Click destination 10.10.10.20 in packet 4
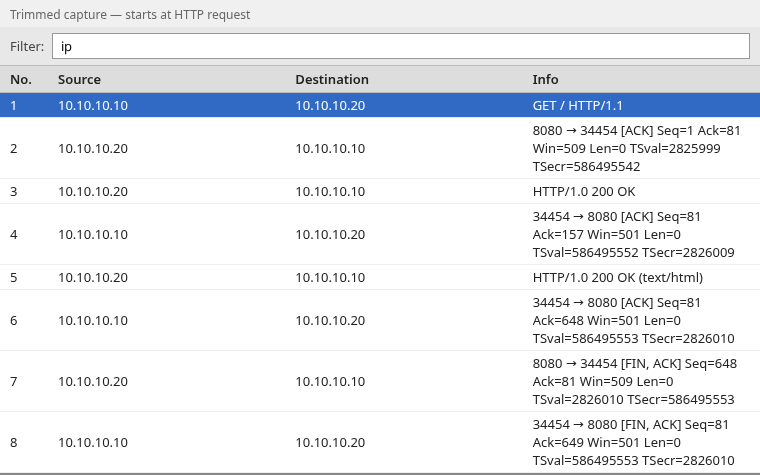Screen dimensions: 760x475 [x=330, y=235]
